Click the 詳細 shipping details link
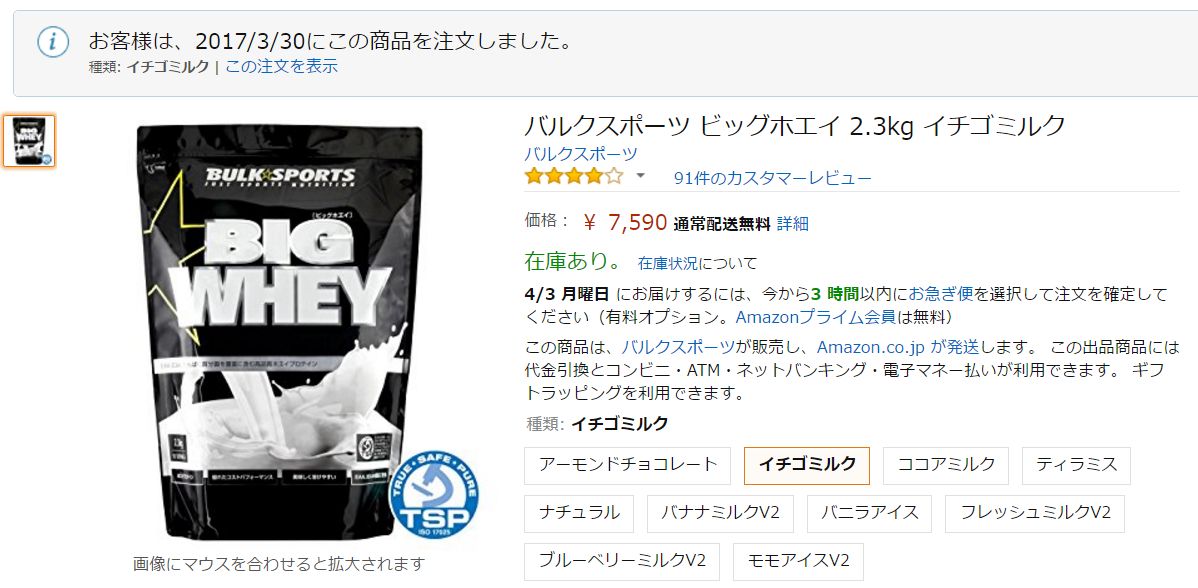Viewport: 1198px width, 588px height. pos(792,224)
